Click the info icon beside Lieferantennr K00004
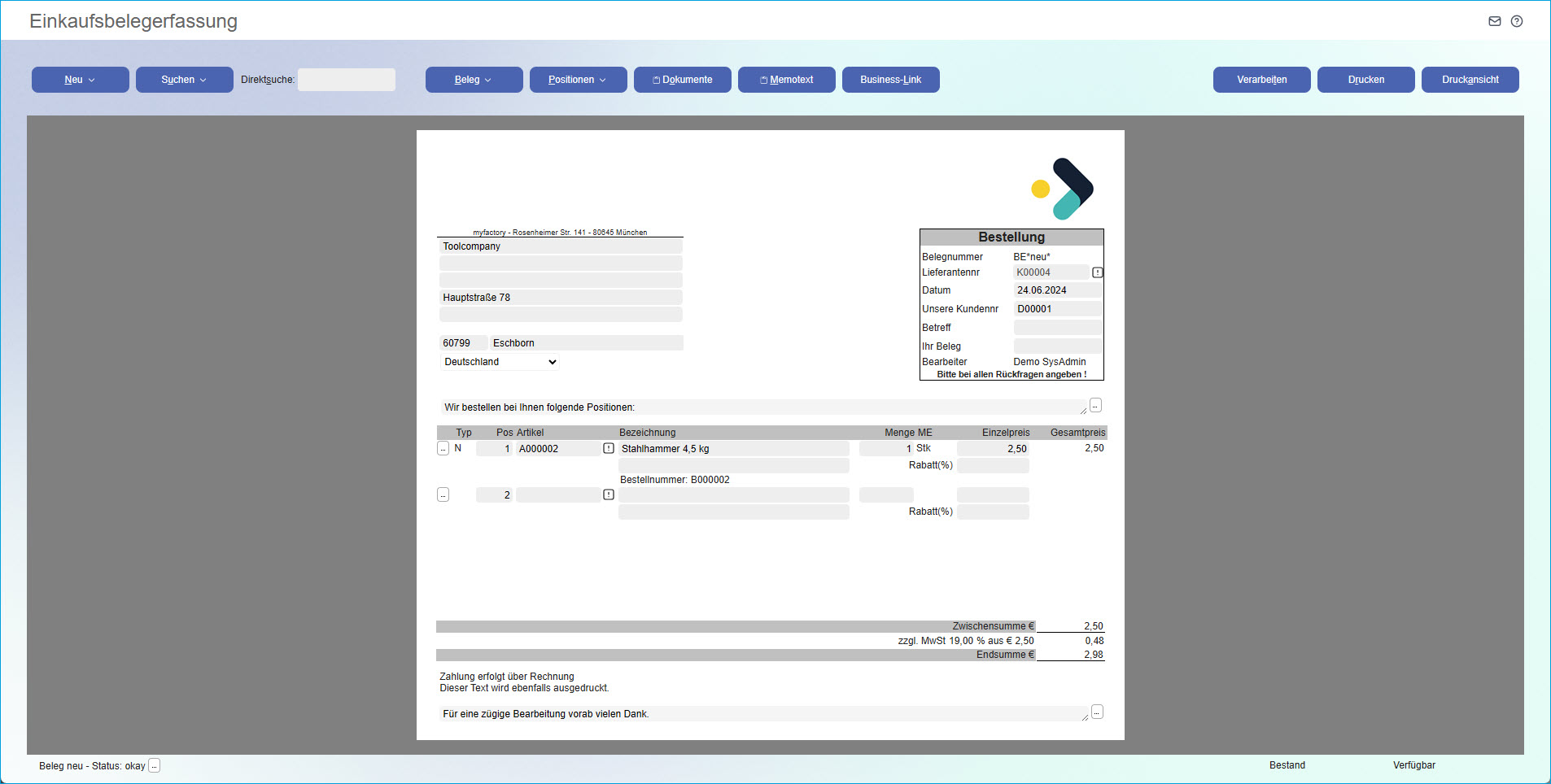 1097,272
